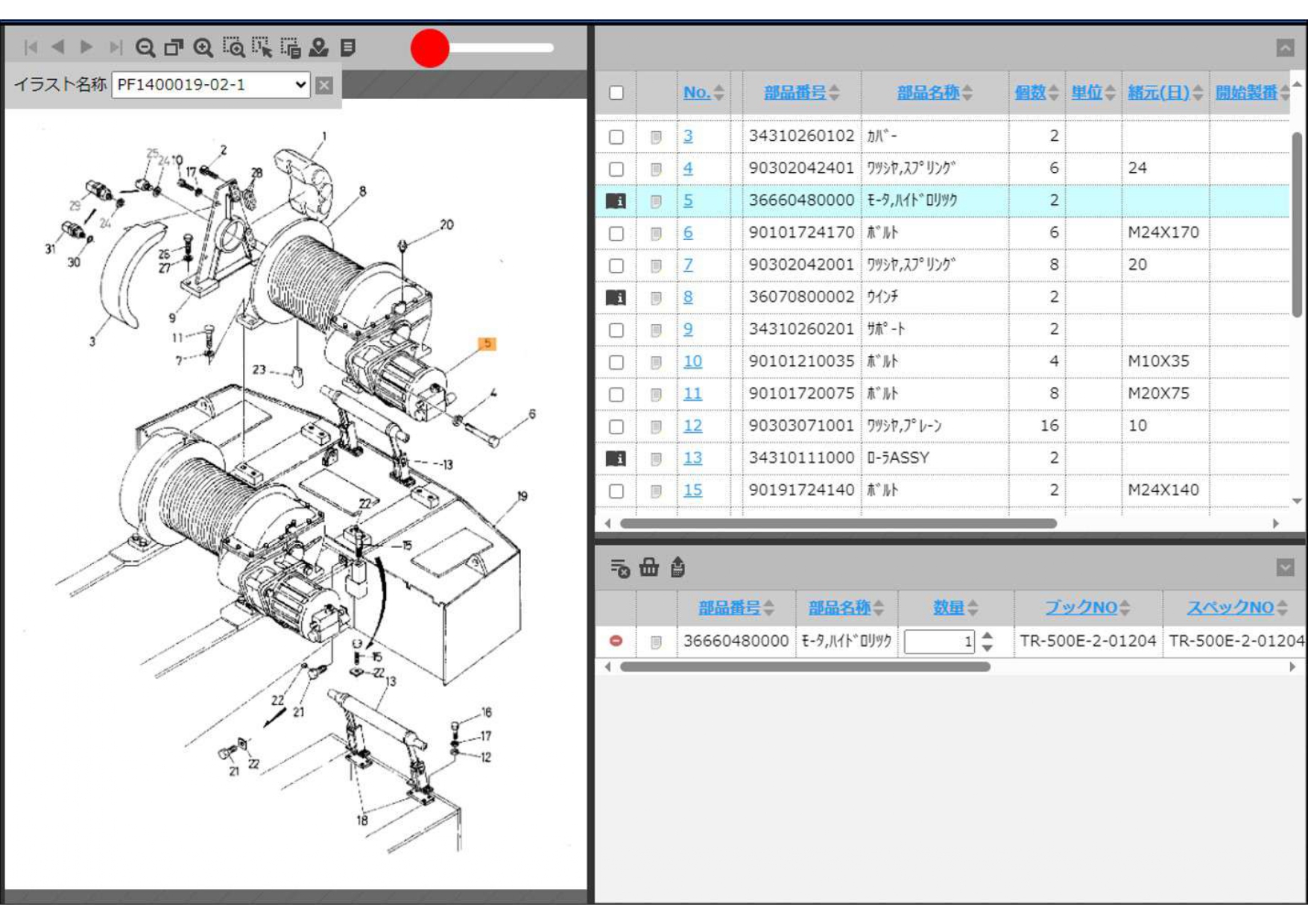Image resolution: width=1308 pixels, height=924 pixels.
Task: Click the zoom out magnifier icon
Action: (x=145, y=48)
